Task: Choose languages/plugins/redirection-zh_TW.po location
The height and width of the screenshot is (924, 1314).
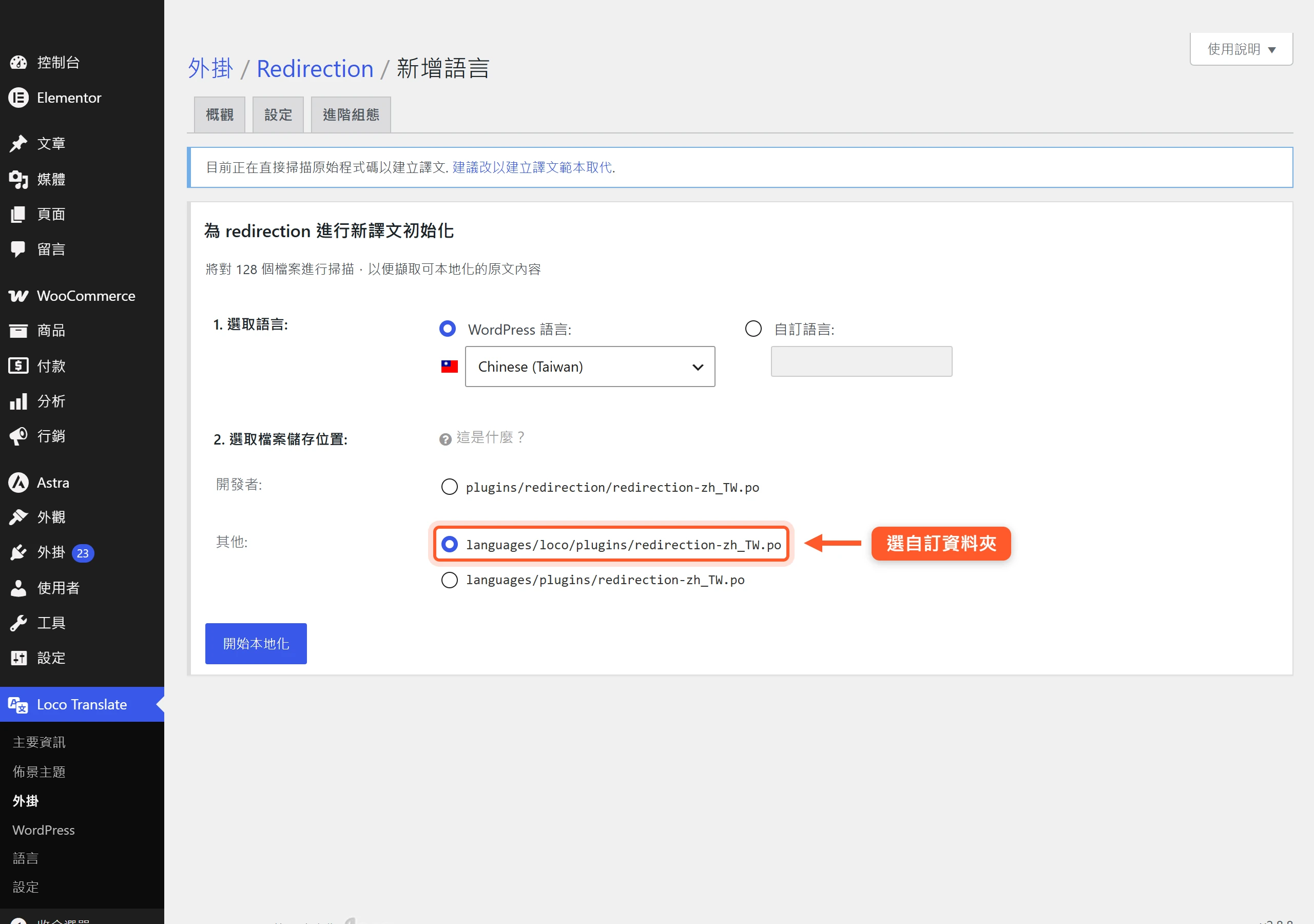Action: (449, 580)
